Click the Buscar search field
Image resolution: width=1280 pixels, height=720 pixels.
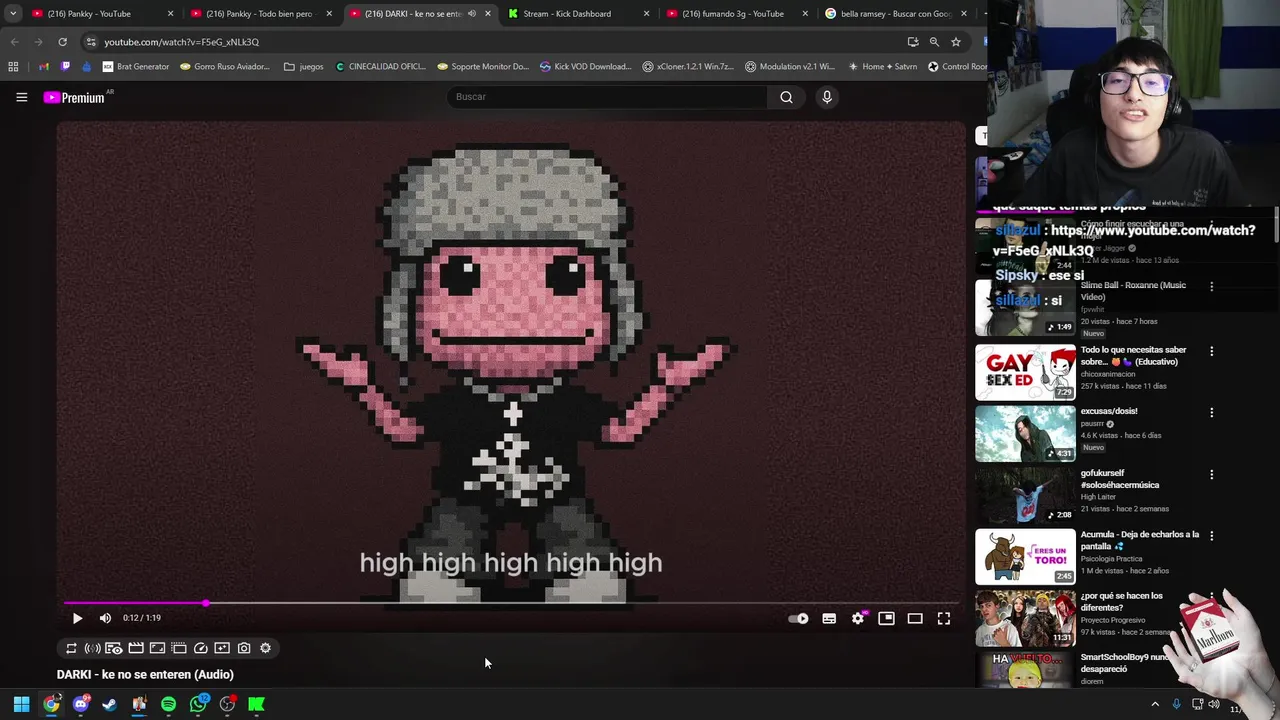606,97
